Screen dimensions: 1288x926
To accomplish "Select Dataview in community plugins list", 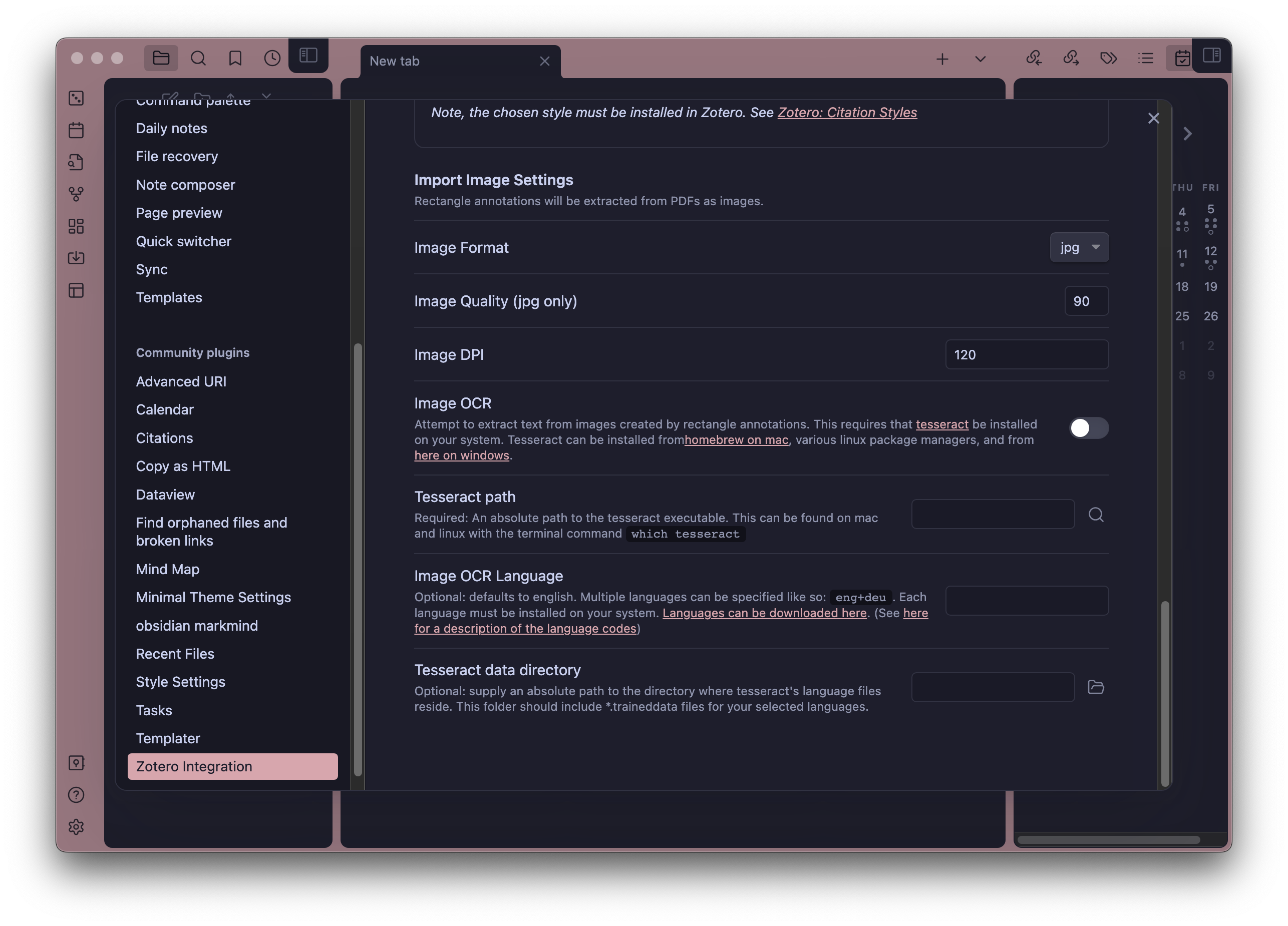I will (165, 495).
